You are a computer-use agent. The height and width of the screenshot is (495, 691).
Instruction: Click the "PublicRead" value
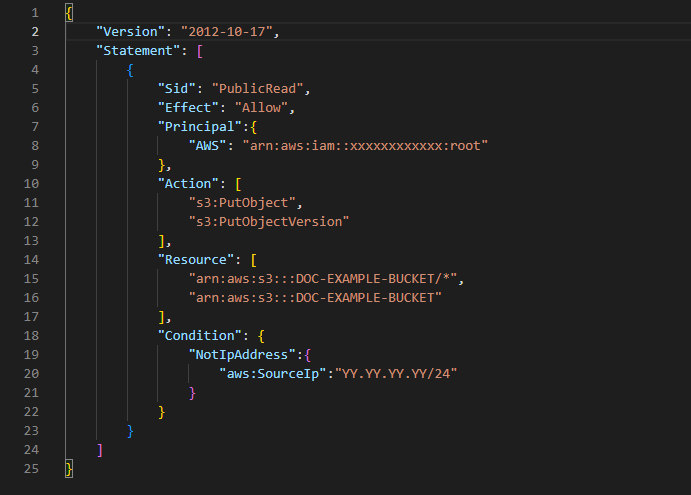(x=258, y=89)
